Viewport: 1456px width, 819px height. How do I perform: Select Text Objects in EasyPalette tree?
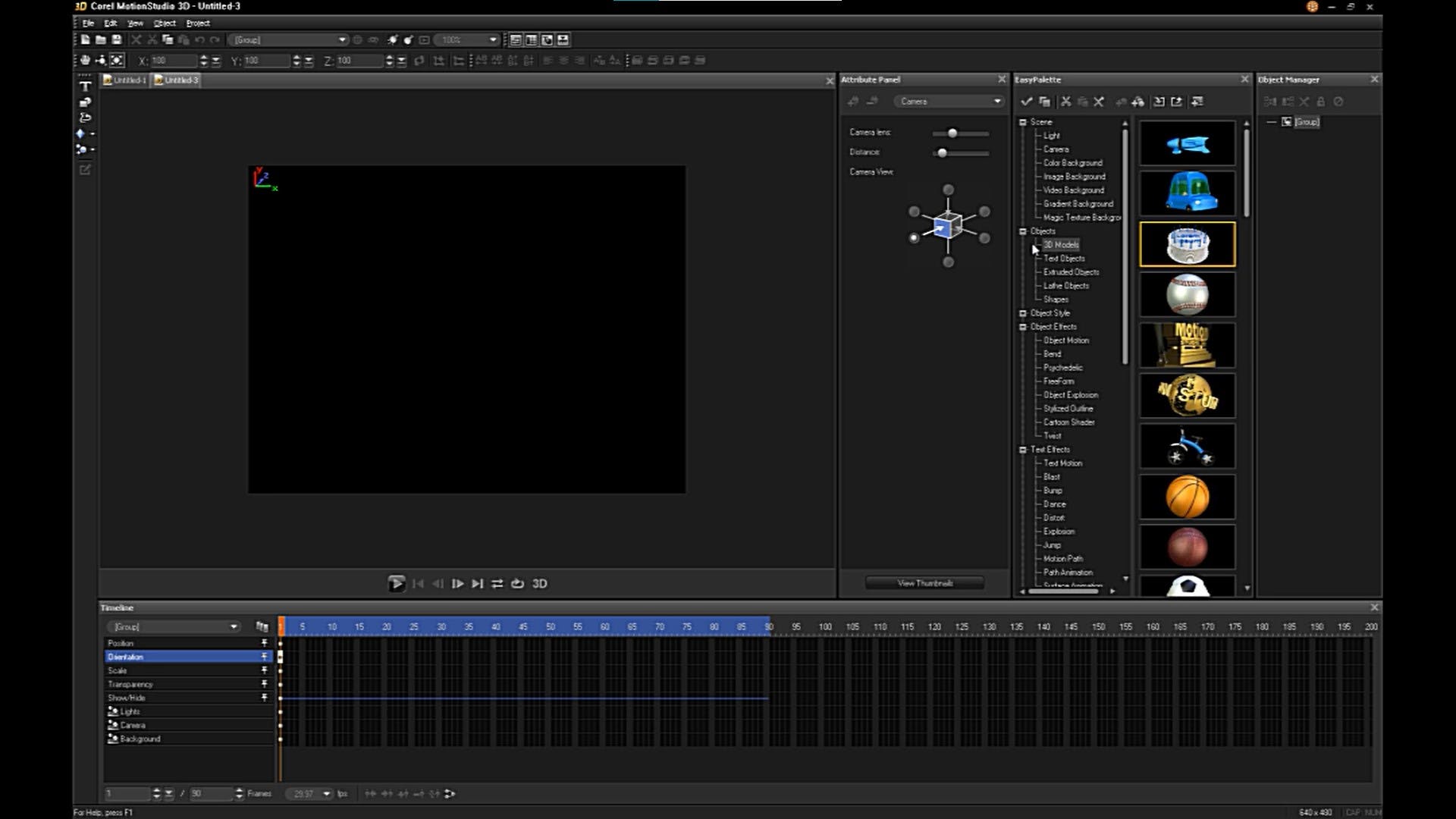(1063, 259)
